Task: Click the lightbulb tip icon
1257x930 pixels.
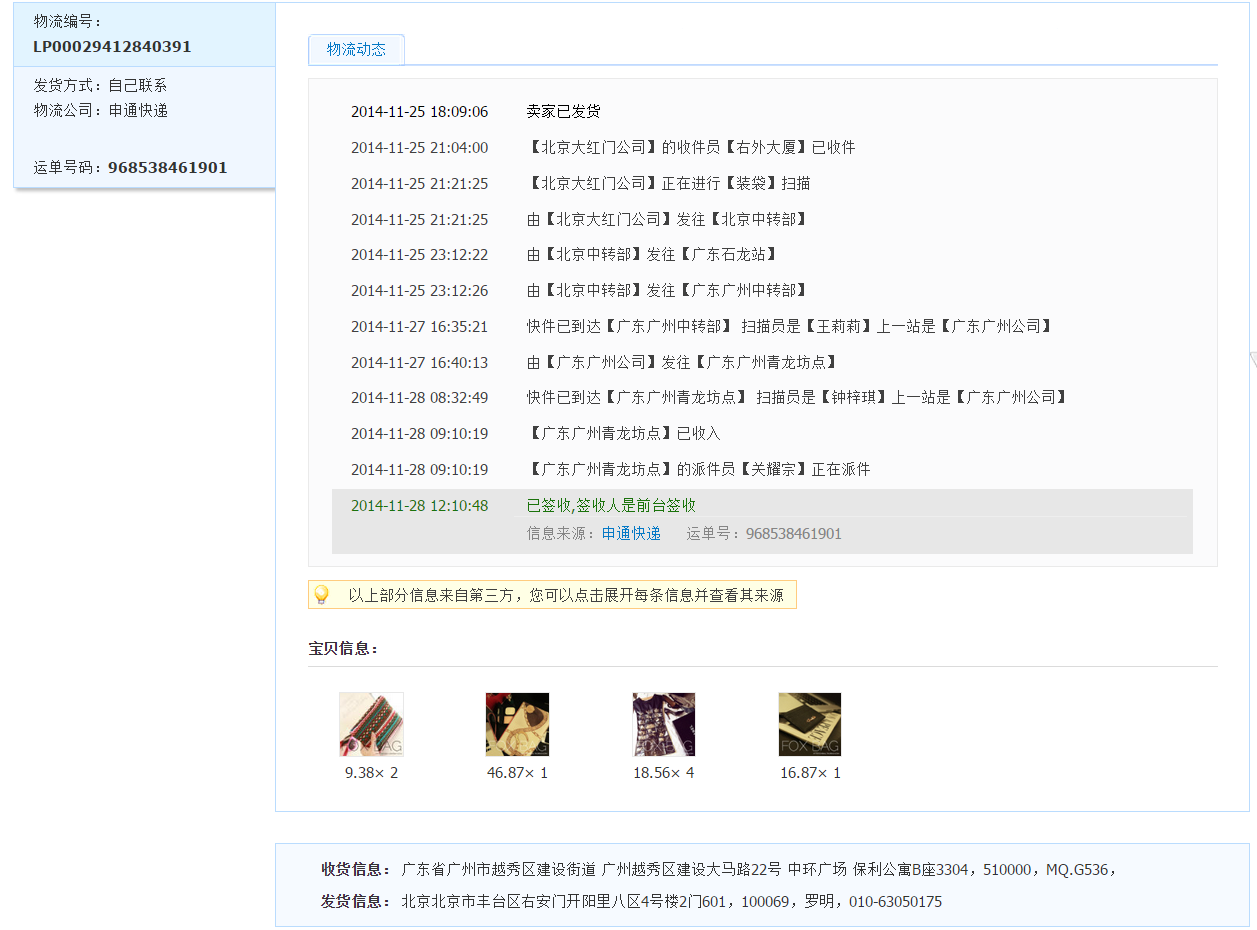Action: pos(321,595)
